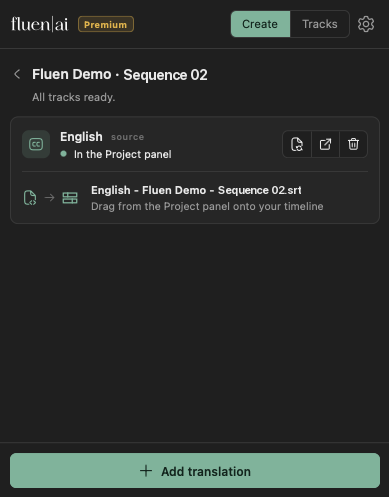Open English track via external-link icon

click(x=325, y=144)
